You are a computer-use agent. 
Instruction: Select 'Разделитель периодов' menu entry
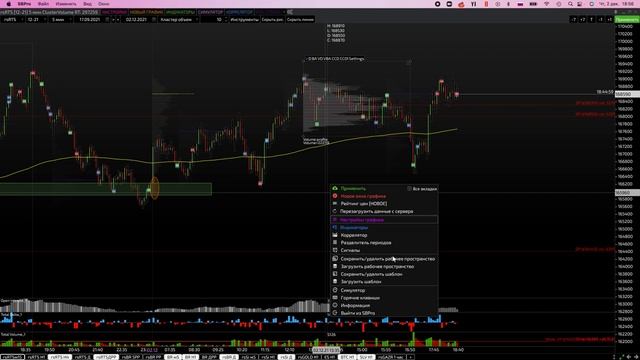tap(366, 243)
